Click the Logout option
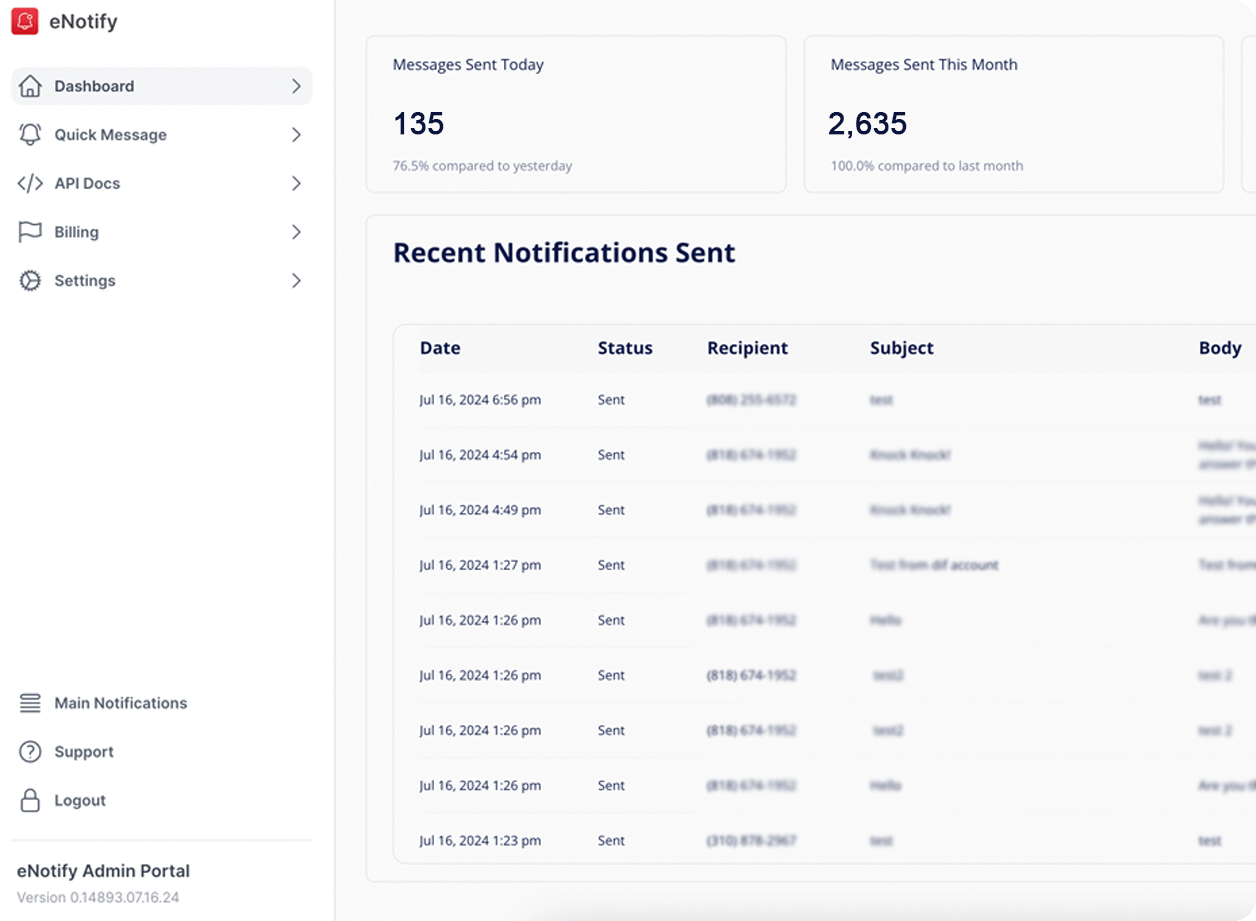Image resolution: width=1256 pixels, height=921 pixels. tap(80, 800)
